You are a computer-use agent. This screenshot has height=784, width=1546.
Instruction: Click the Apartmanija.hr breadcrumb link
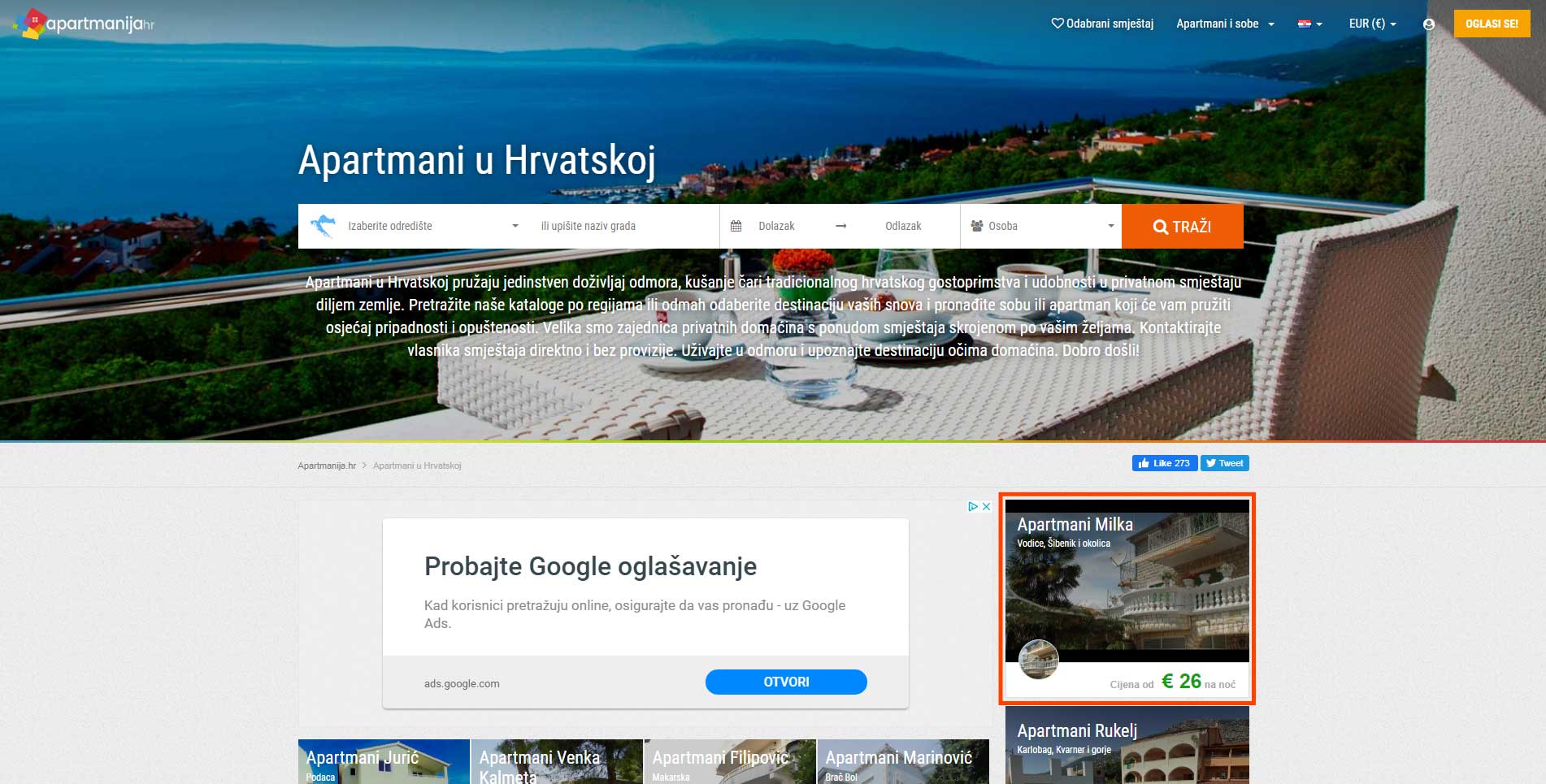click(x=327, y=466)
